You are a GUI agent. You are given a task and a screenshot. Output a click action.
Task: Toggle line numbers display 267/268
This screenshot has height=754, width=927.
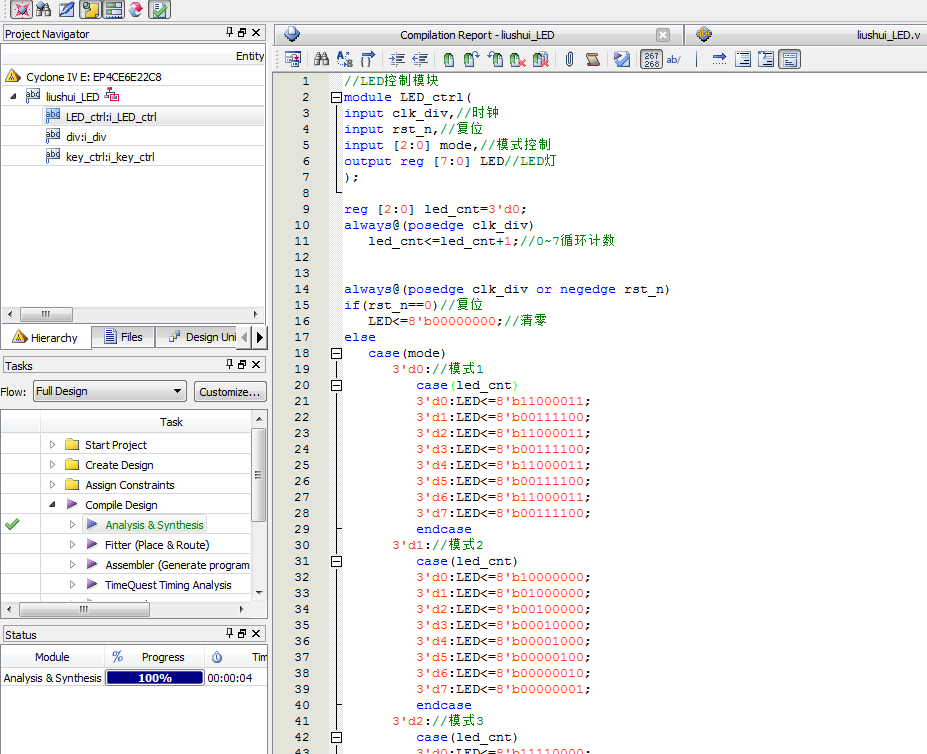[x=652, y=59]
